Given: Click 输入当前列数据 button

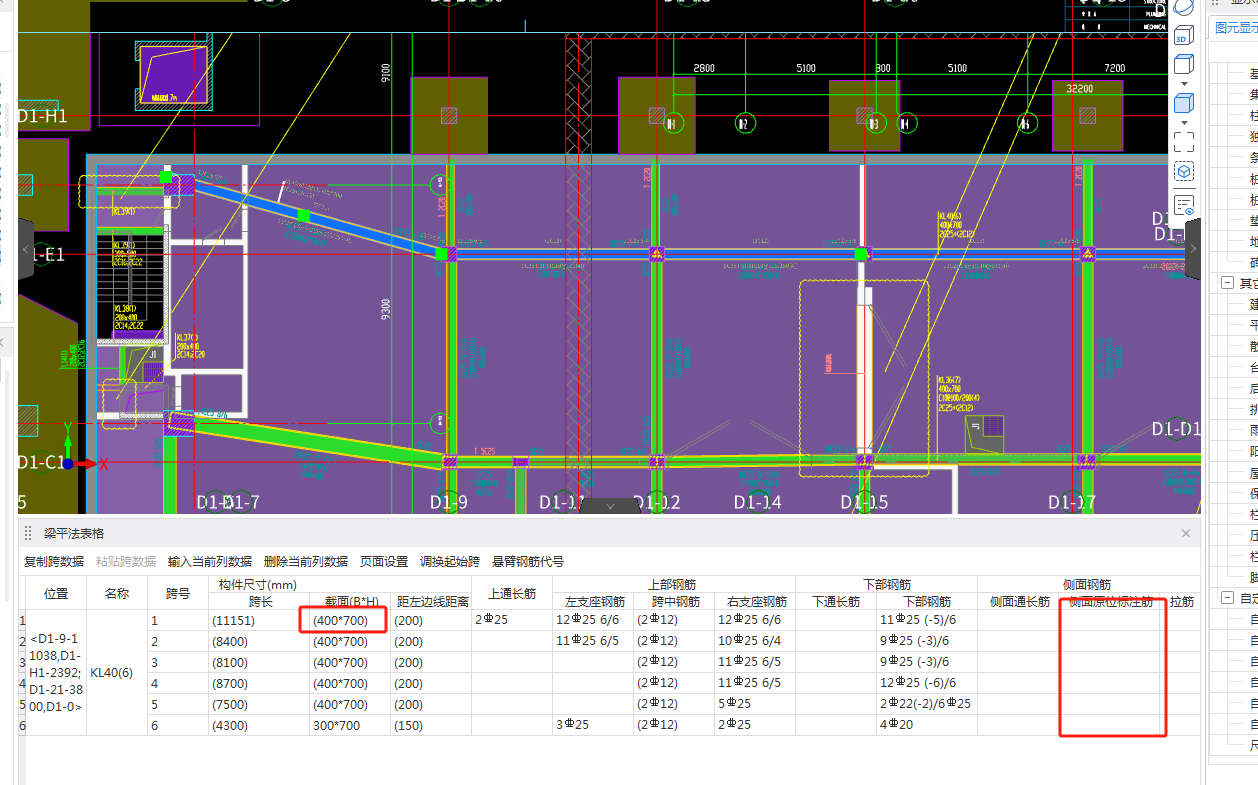Looking at the screenshot, I should [210, 562].
